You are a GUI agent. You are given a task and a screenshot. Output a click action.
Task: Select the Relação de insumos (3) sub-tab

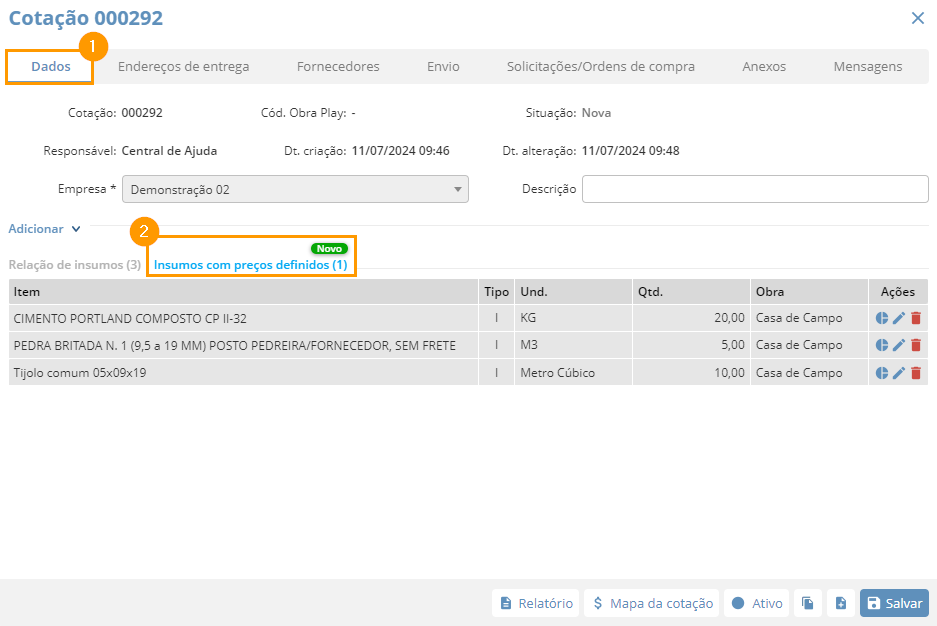pyautogui.click(x=75, y=265)
